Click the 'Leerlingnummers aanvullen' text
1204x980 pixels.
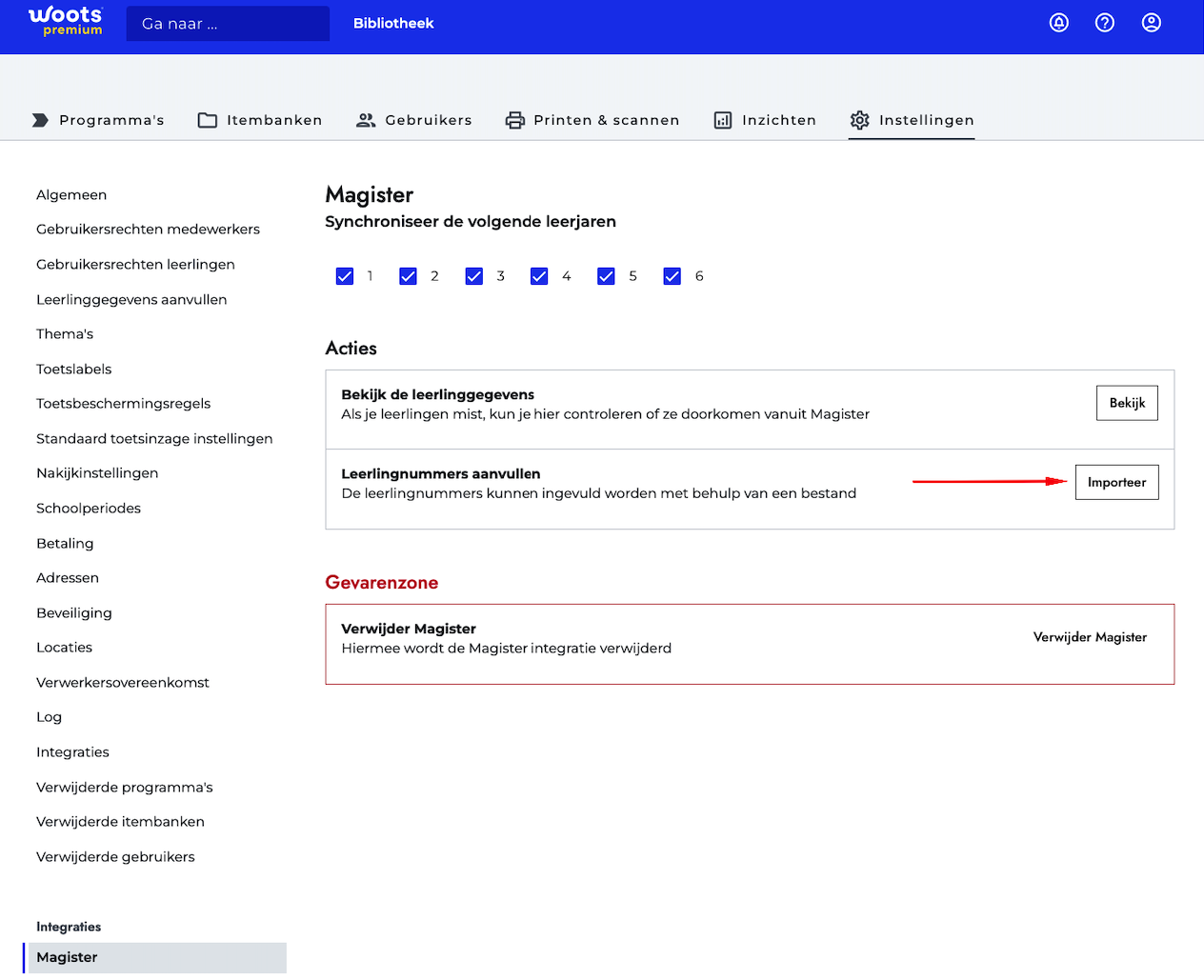tap(441, 473)
